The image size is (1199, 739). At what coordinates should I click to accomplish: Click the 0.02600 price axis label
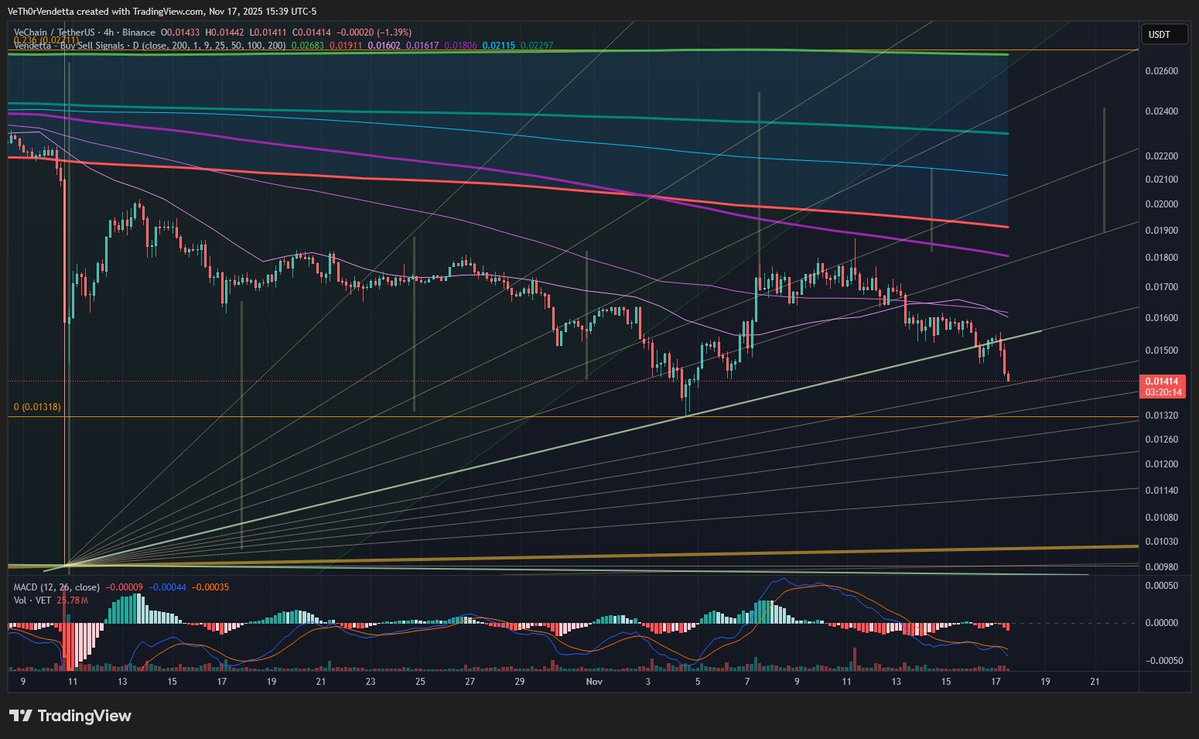click(x=1161, y=71)
